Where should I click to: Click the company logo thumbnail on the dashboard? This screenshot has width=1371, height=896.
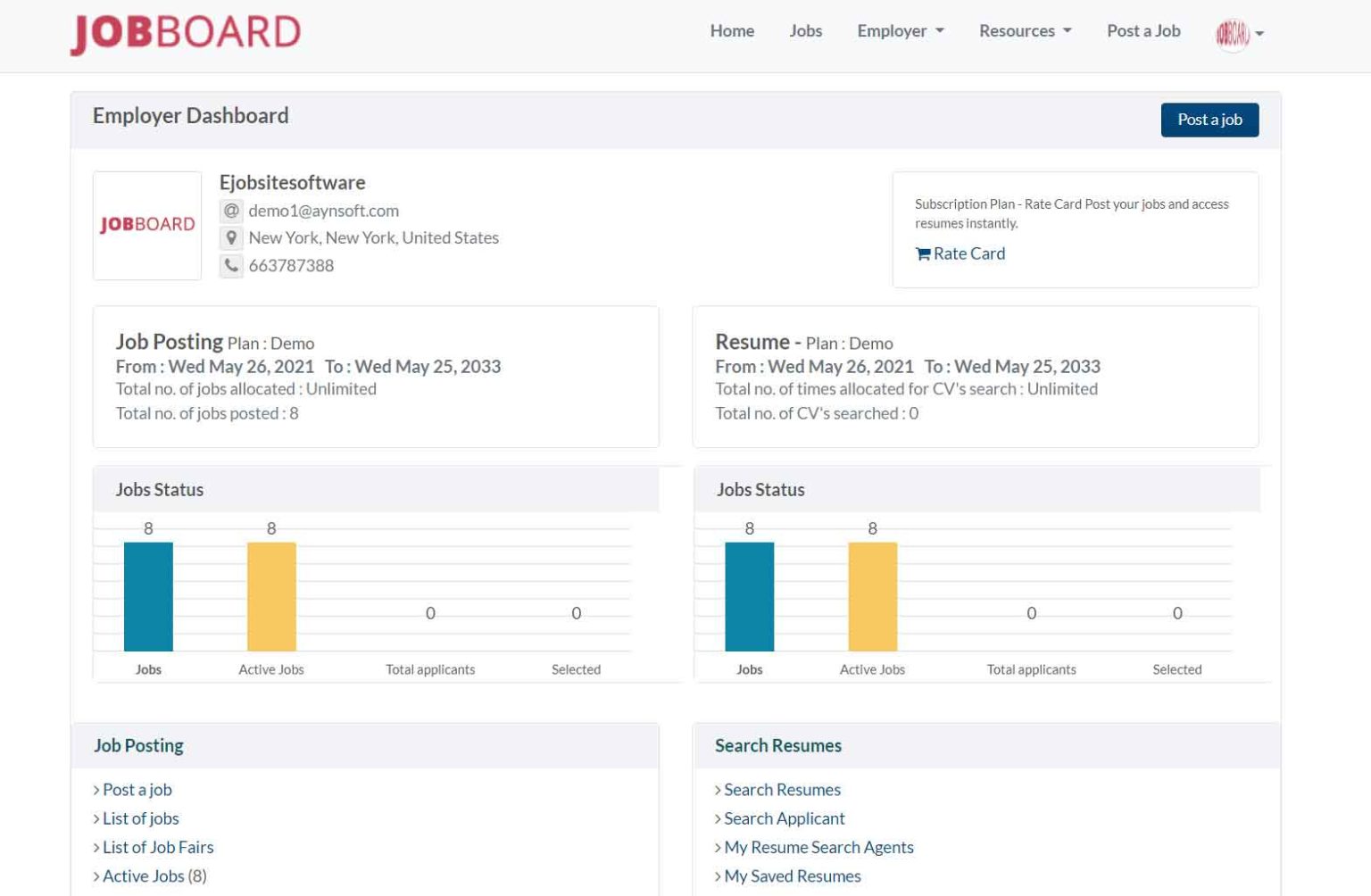[x=147, y=224]
